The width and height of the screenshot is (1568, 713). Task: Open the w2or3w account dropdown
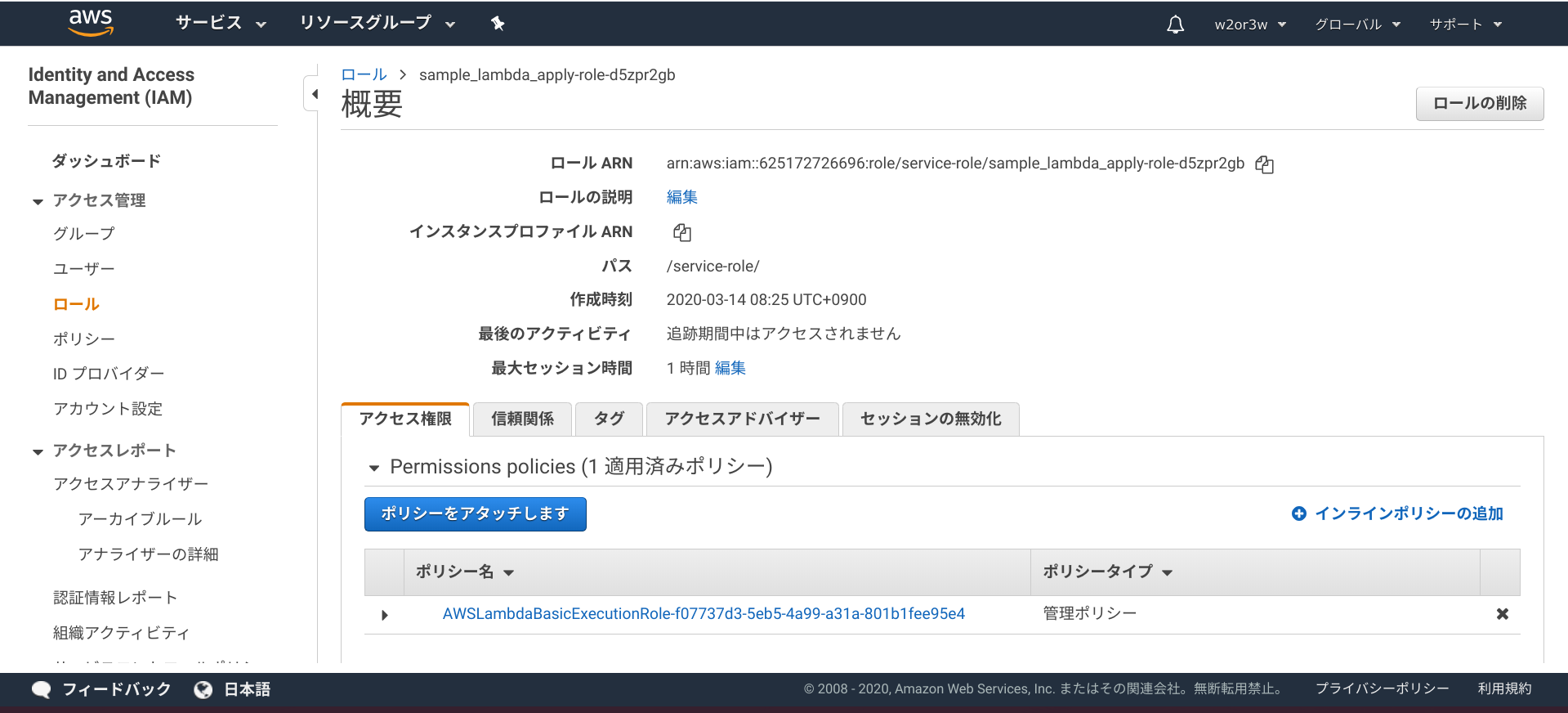(x=1249, y=25)
